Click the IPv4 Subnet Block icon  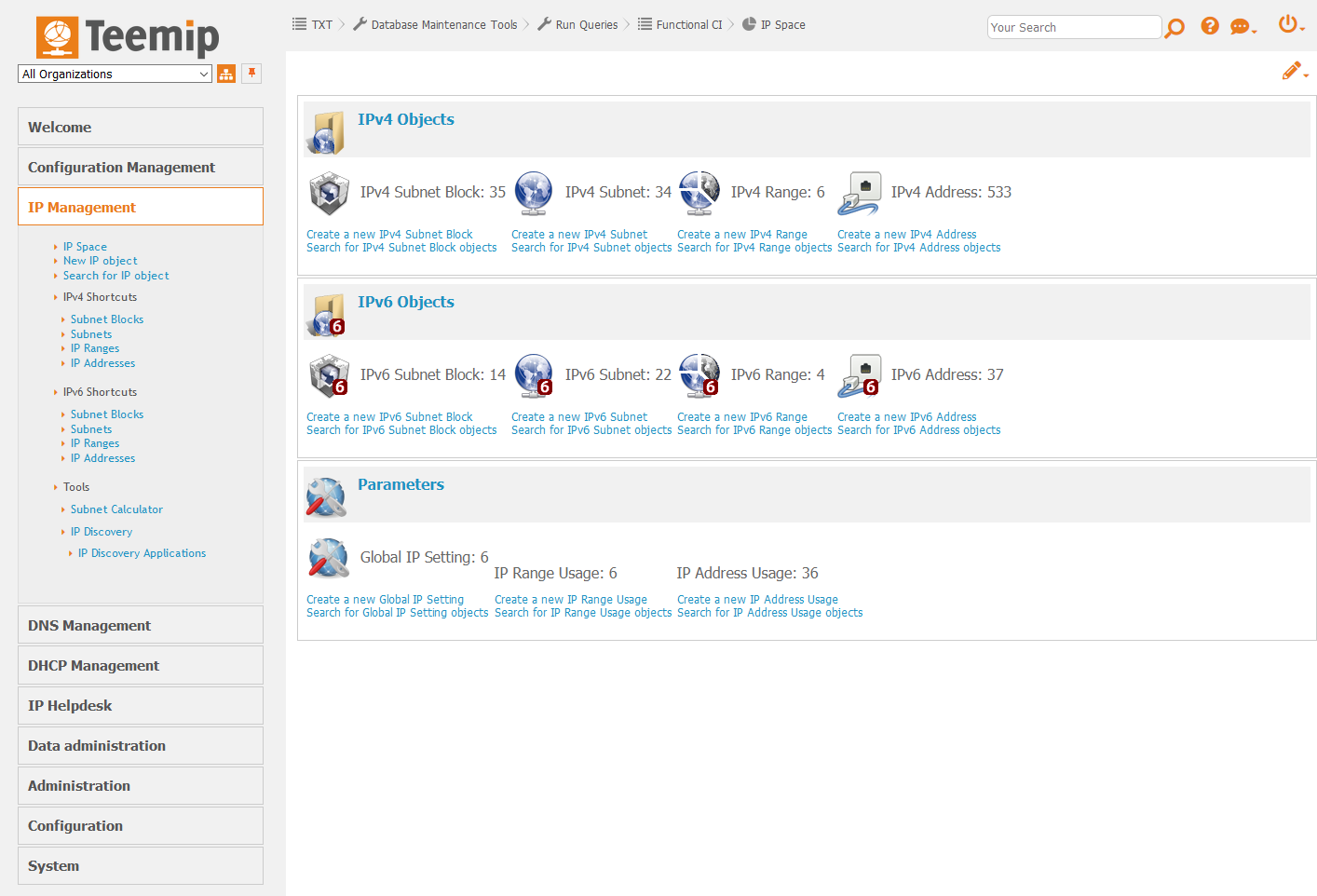coord(329,193)
